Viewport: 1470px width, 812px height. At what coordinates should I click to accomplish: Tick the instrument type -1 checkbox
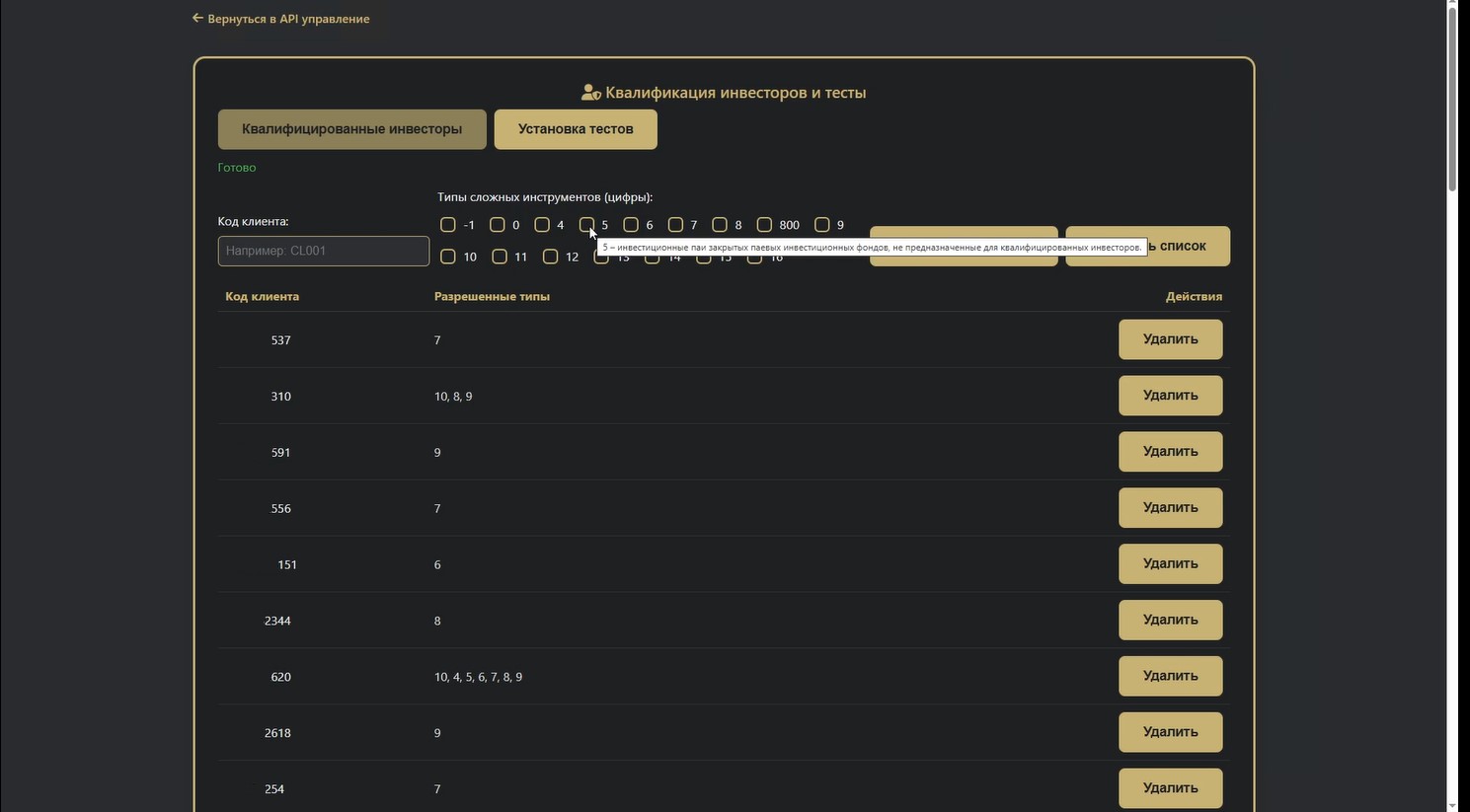tap(448, 225)
